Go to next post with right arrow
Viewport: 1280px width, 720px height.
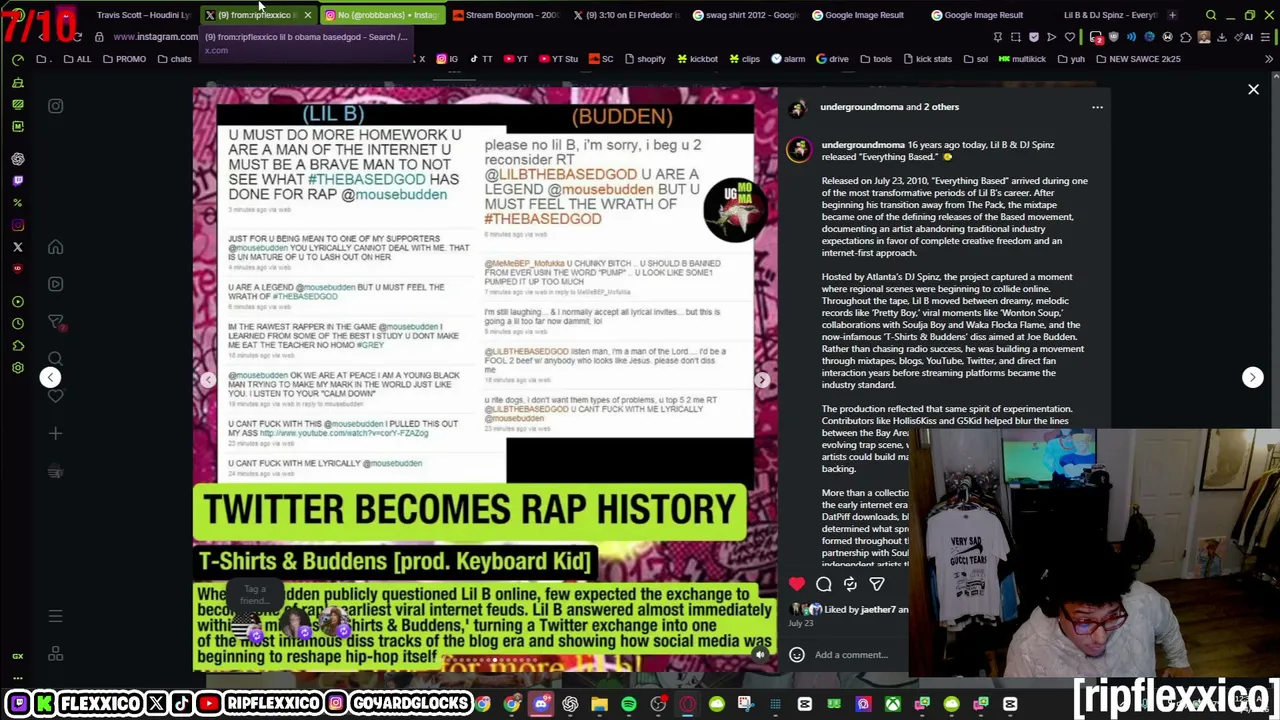tap(1252, 377)
